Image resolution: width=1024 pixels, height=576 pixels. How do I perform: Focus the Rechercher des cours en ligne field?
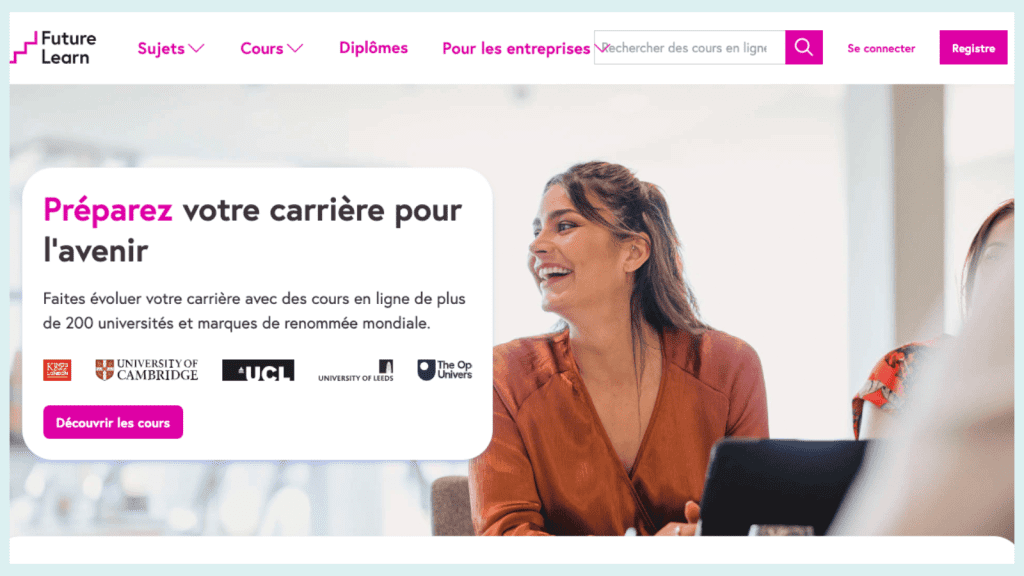(x=690, y=47)
